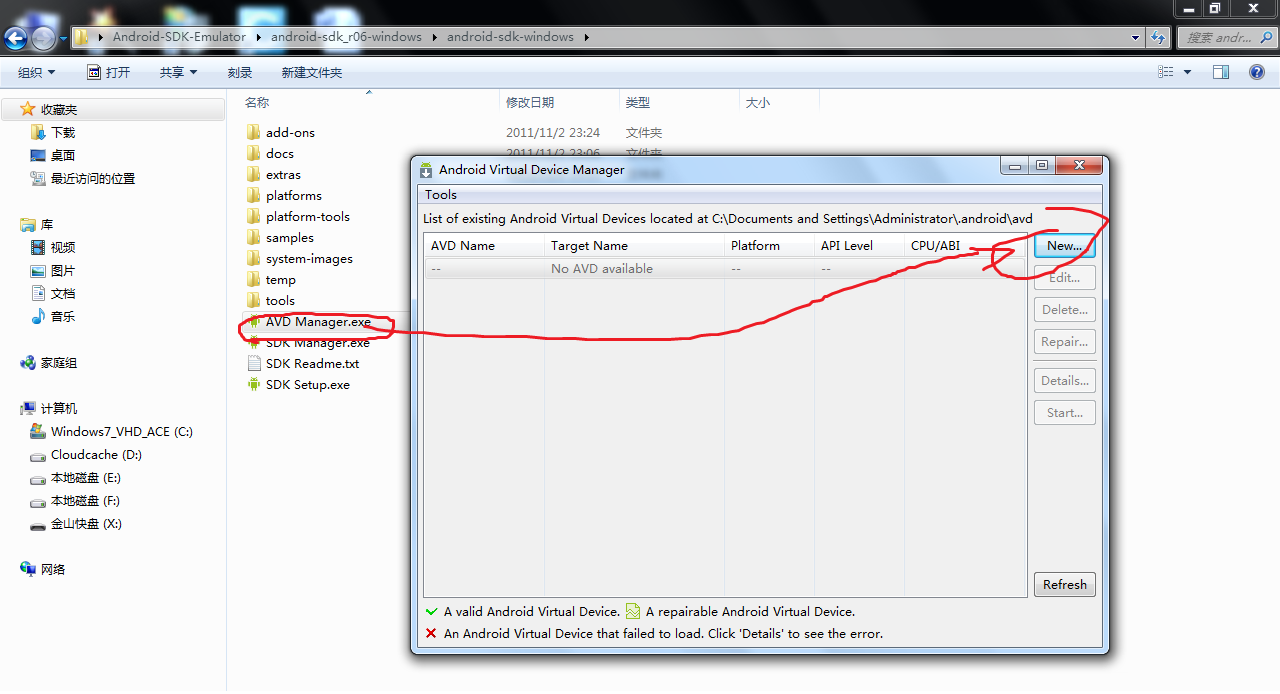Expand the path arrow after Android-SDK-Emulator

[259, 37]
